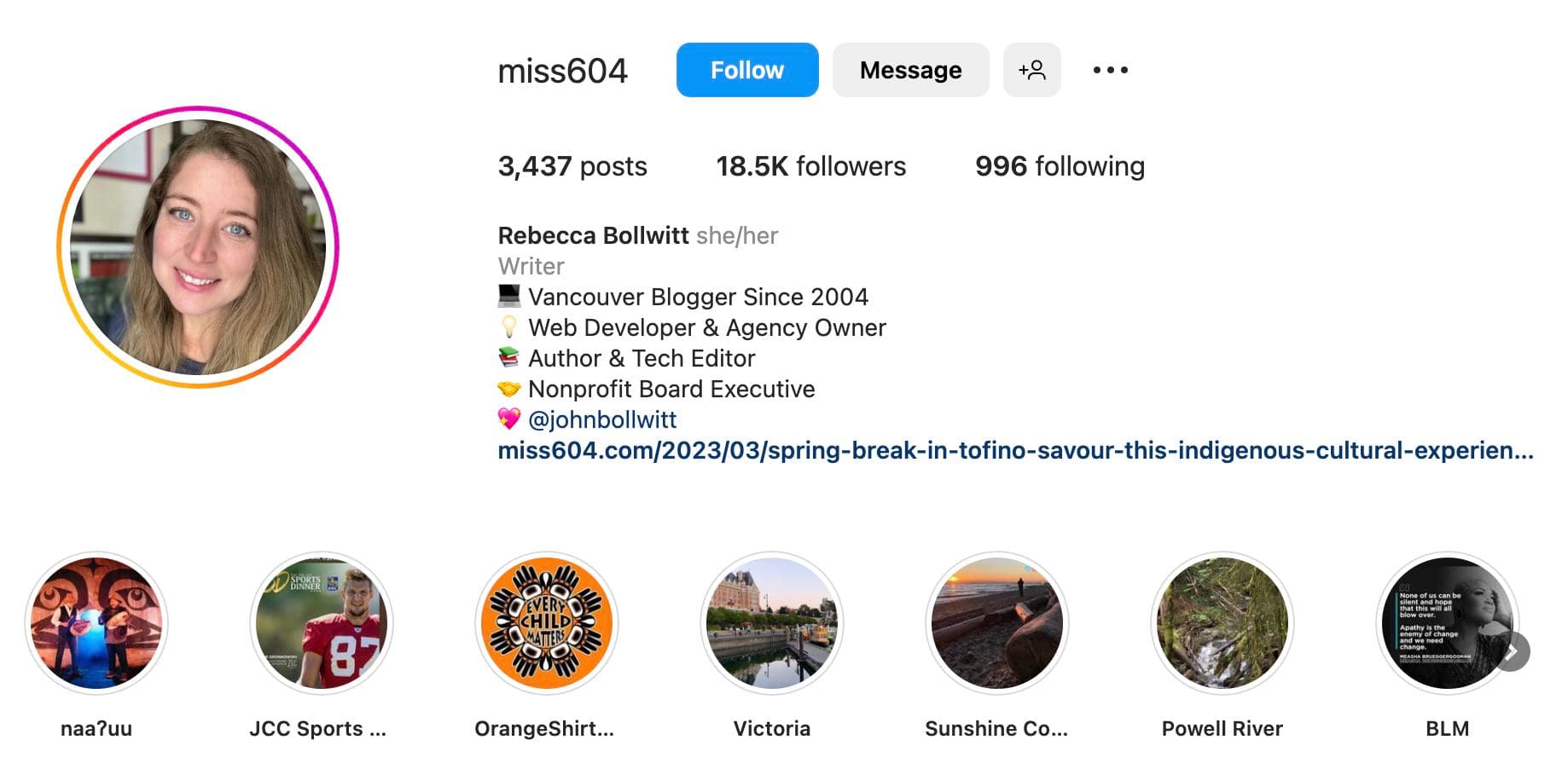Open the followers list
This screenshot has height=769, width=1568.
810,166
